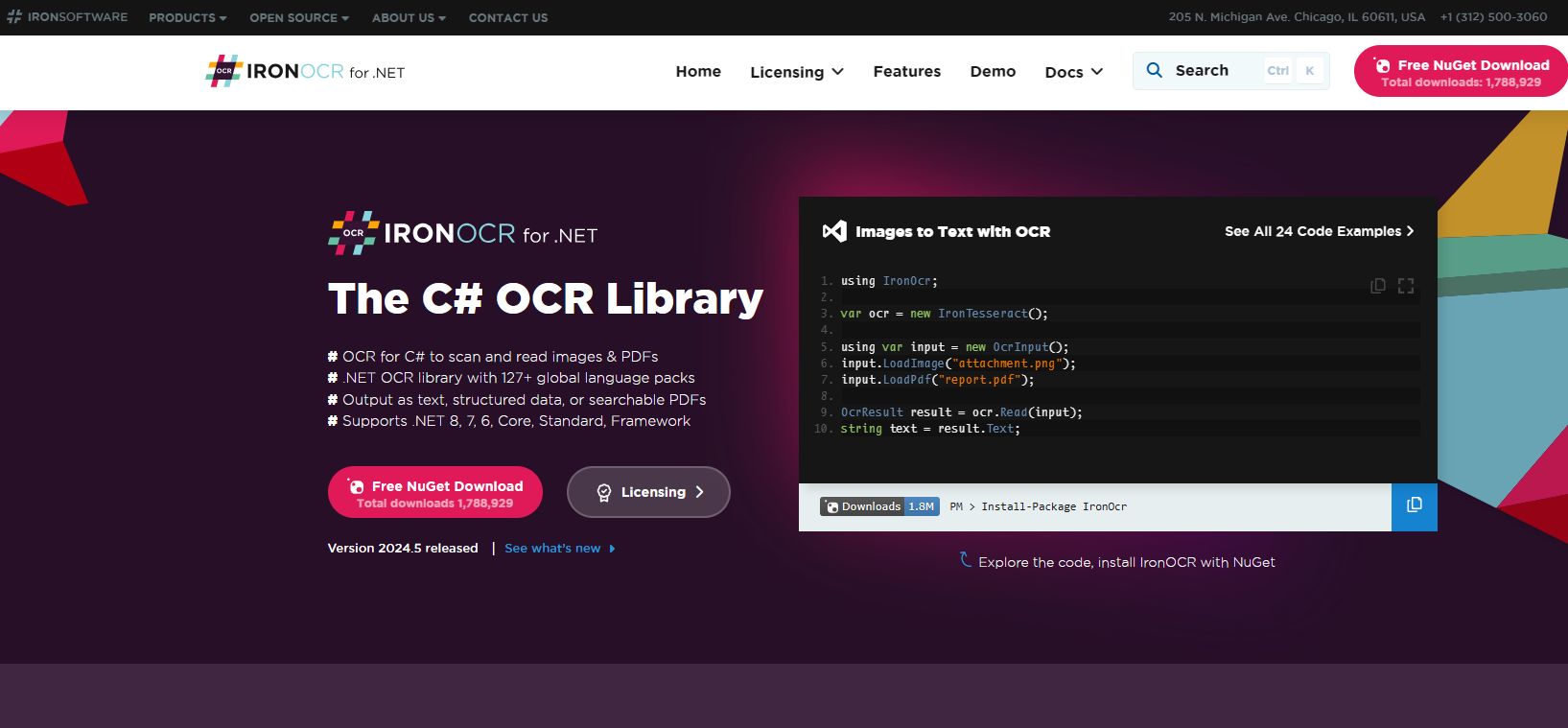Click the magnifier icon in the search box

pyautogui.click(x=1155, y=70)
